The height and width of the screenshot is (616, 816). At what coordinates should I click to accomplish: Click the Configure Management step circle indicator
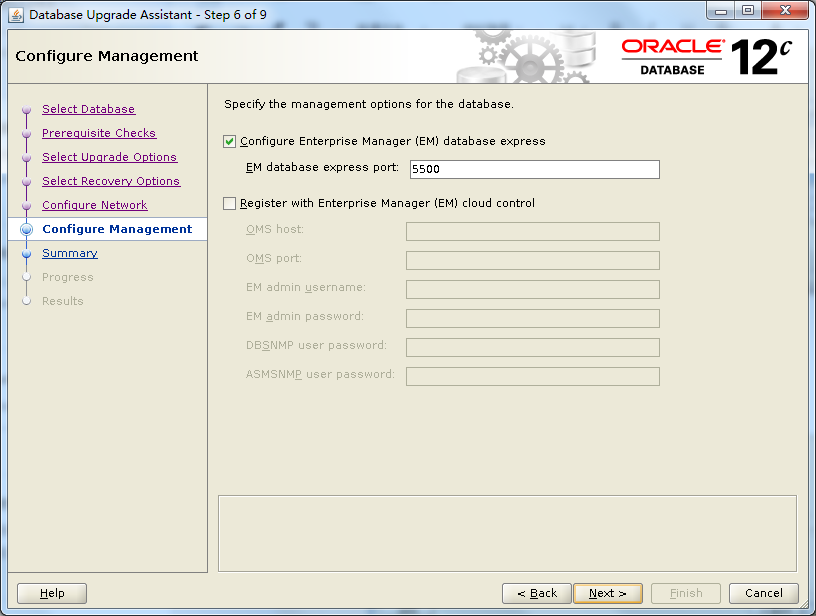click(26, 229)
